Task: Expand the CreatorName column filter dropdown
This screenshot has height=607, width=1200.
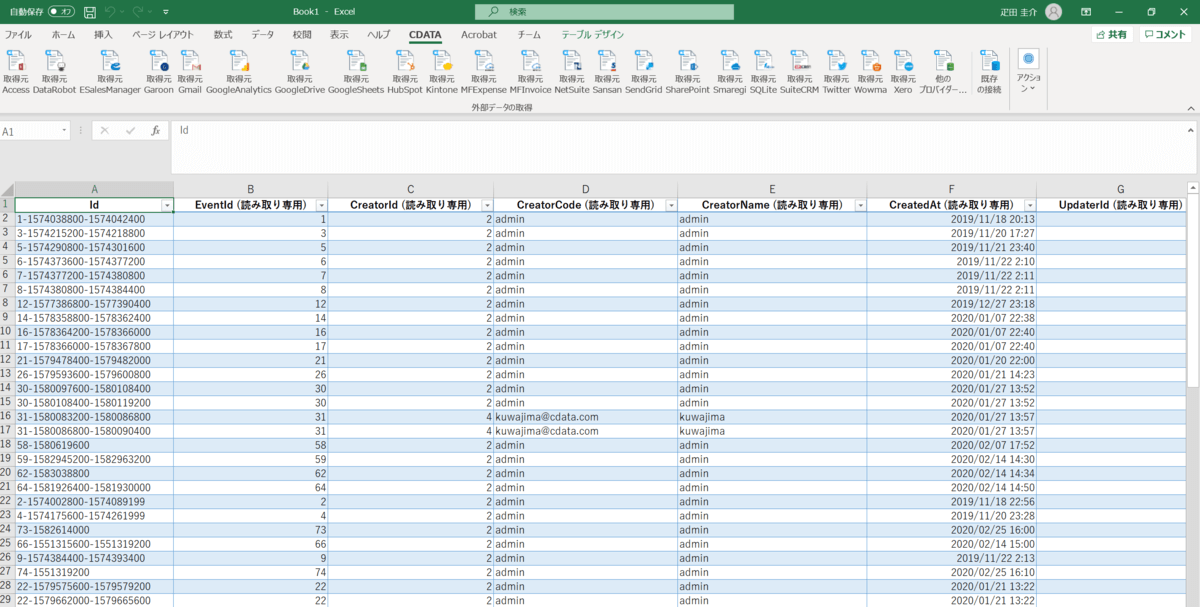Action: pos(860,205)
